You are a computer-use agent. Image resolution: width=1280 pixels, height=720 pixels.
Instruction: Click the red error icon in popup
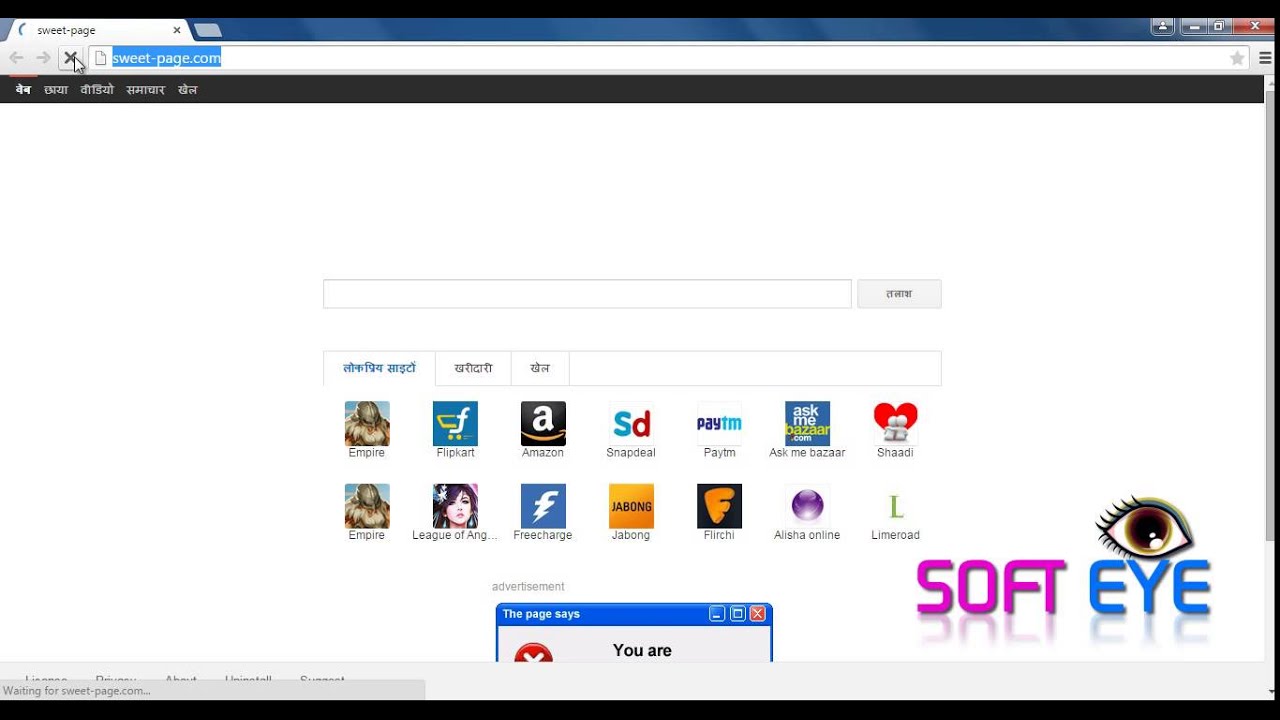tap(533, 652)
